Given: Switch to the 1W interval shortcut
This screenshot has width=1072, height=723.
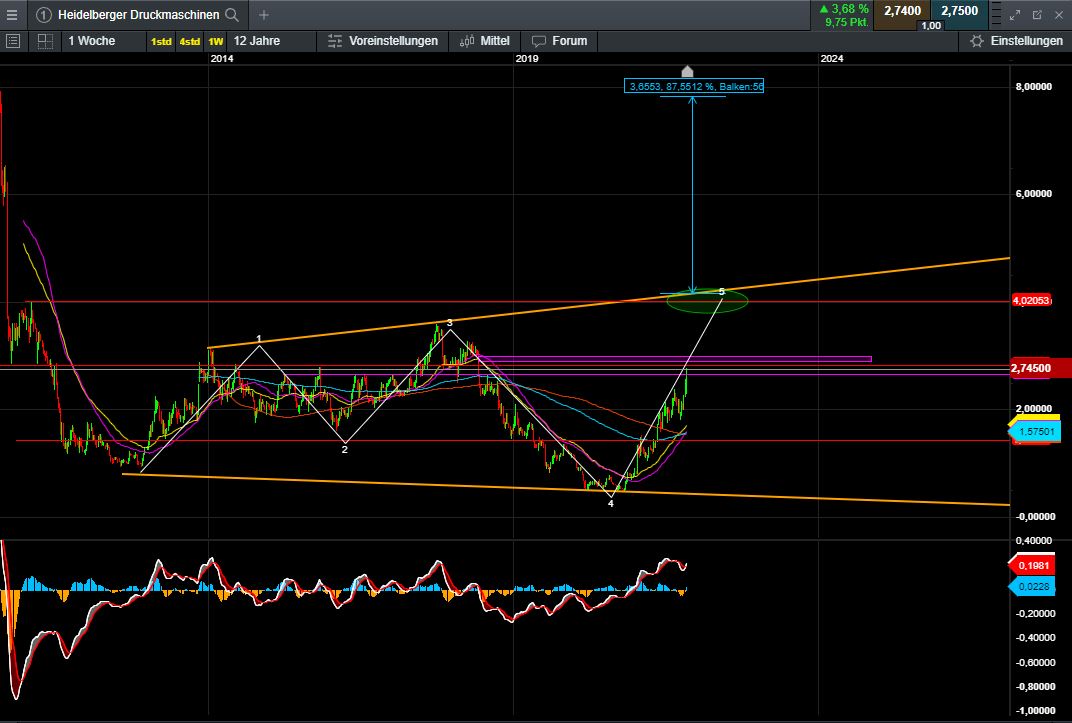Looking at the screenshot, I should [215, 42].
